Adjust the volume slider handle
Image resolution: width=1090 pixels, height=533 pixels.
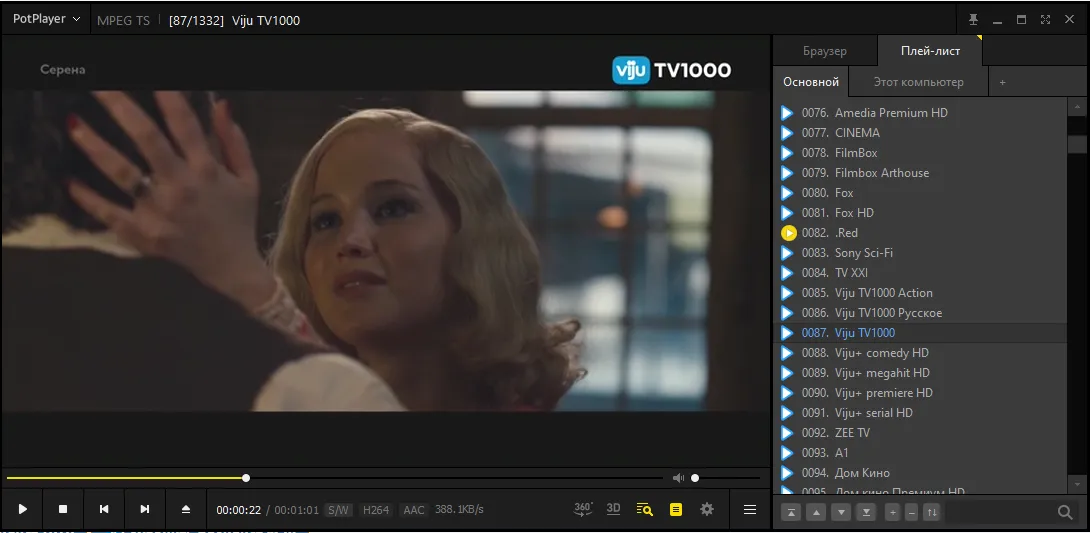click(694, 478)
